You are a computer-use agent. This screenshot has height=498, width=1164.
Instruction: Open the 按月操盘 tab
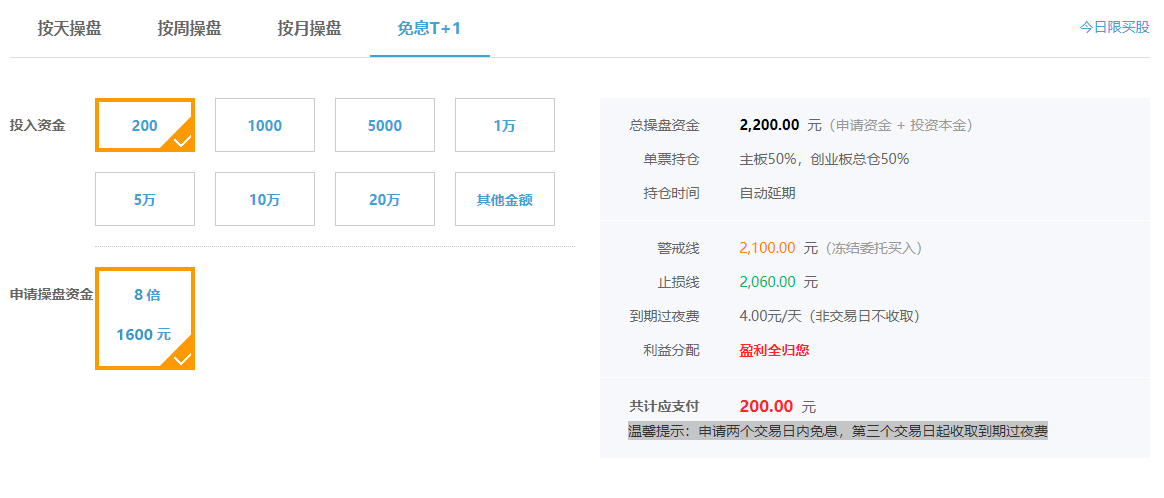(310, 29)
